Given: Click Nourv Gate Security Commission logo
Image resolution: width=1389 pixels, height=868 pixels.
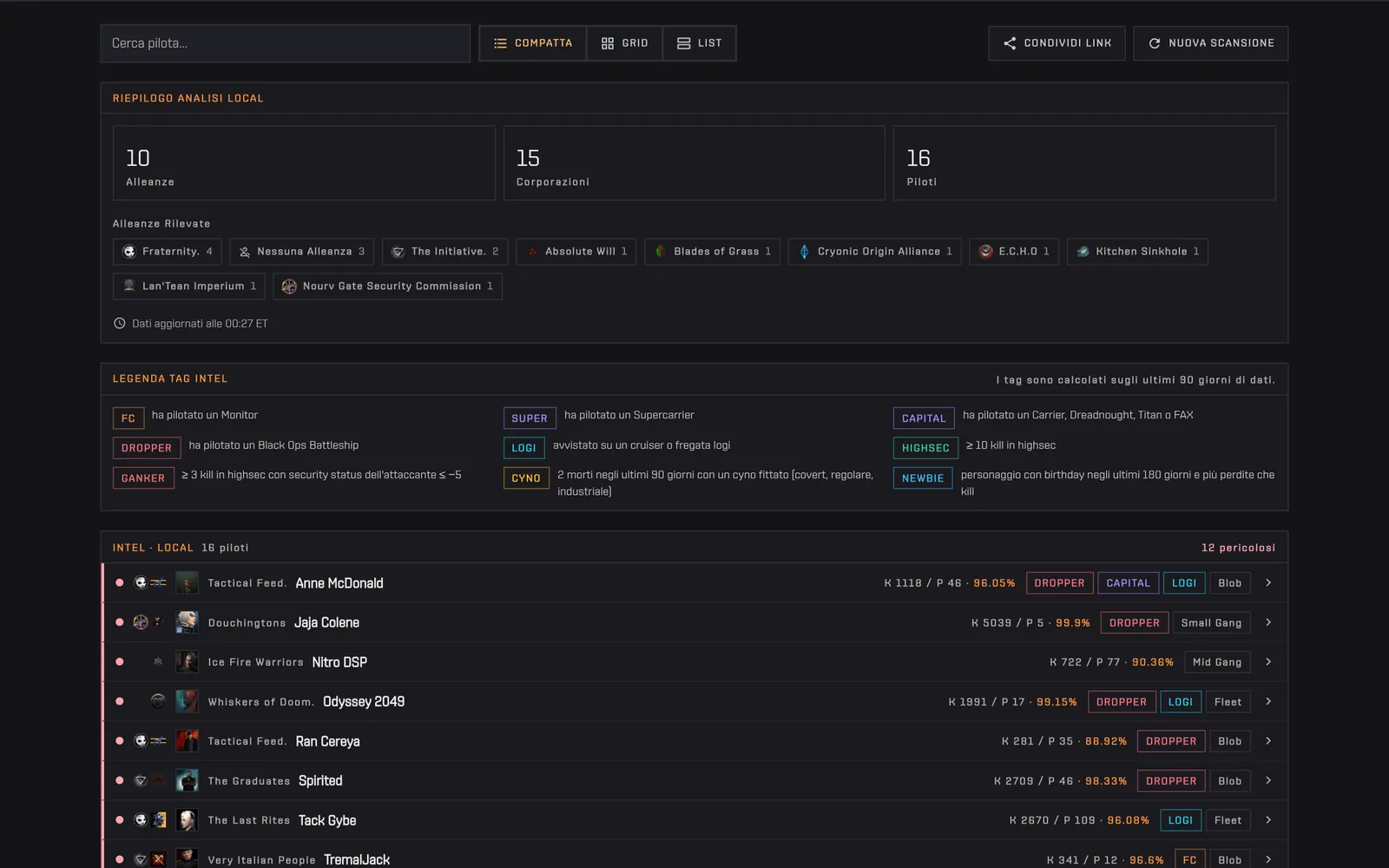Looking at the screenshot, I should coord(289,286).
